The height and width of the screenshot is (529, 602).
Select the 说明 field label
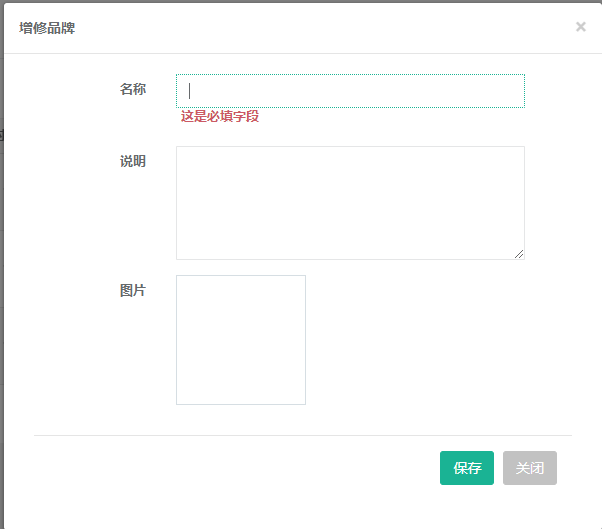[133, 161]
